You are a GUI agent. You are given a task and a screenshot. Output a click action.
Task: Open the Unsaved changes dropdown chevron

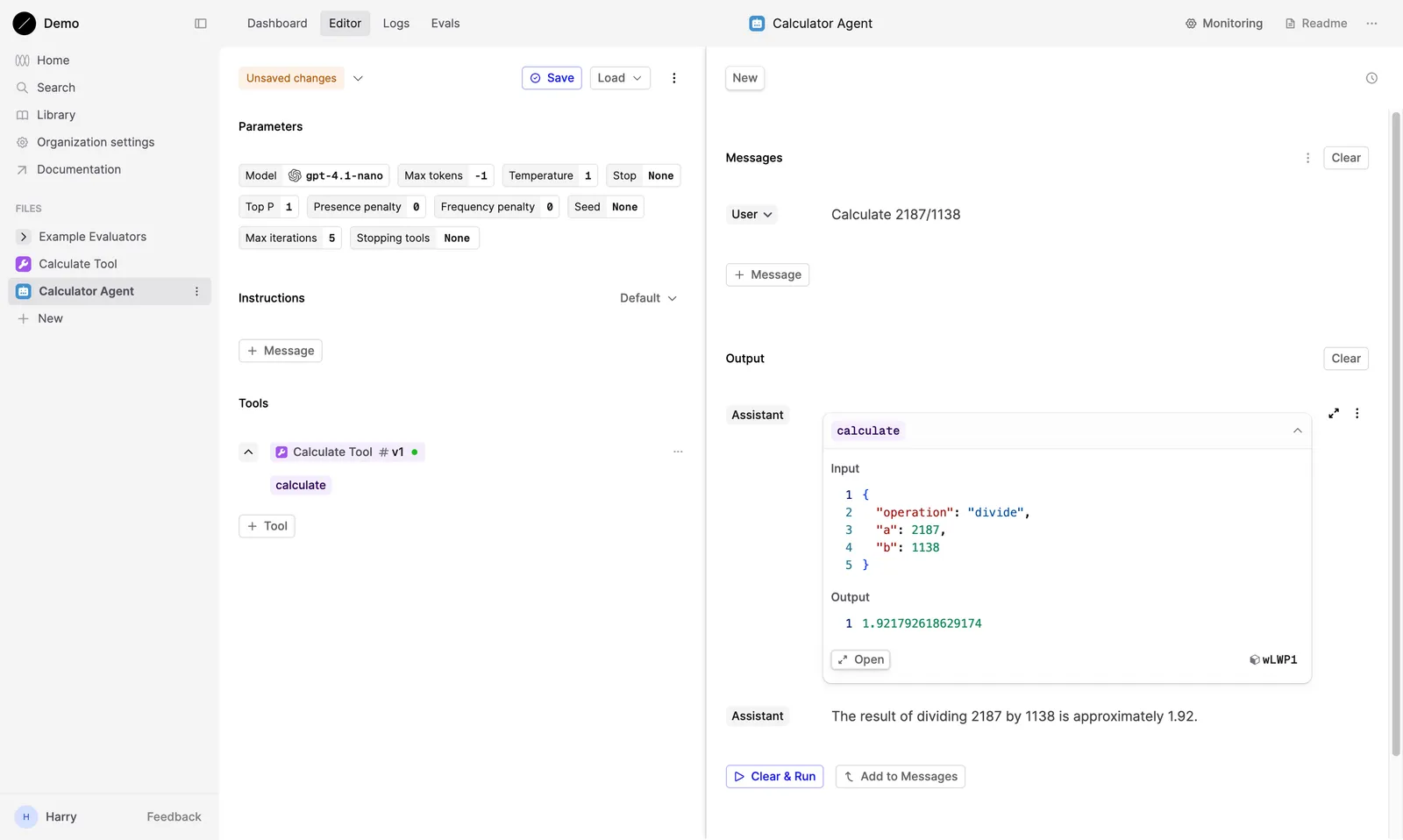click(x=358, y=78)
